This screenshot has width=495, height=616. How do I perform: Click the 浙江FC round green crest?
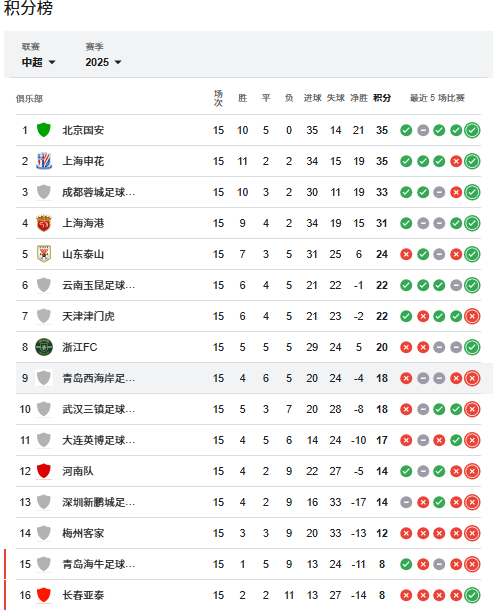pyautogui.click(x=44, y=347)
